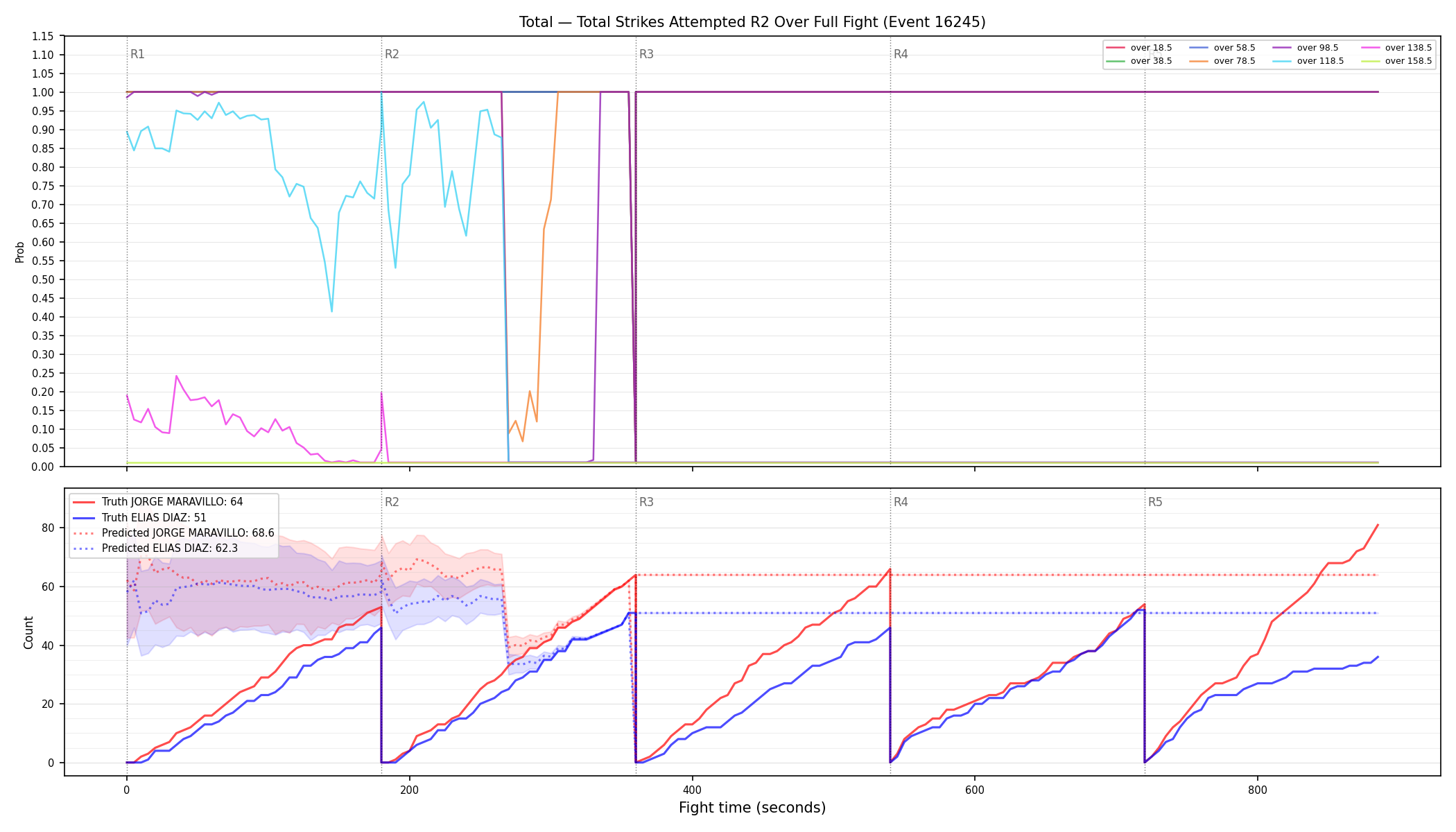Click legend entry 'Truth JORGE MARAVILLO: 64'
This screenshot has height=832, width=1456.
click(x=158, y=502)
